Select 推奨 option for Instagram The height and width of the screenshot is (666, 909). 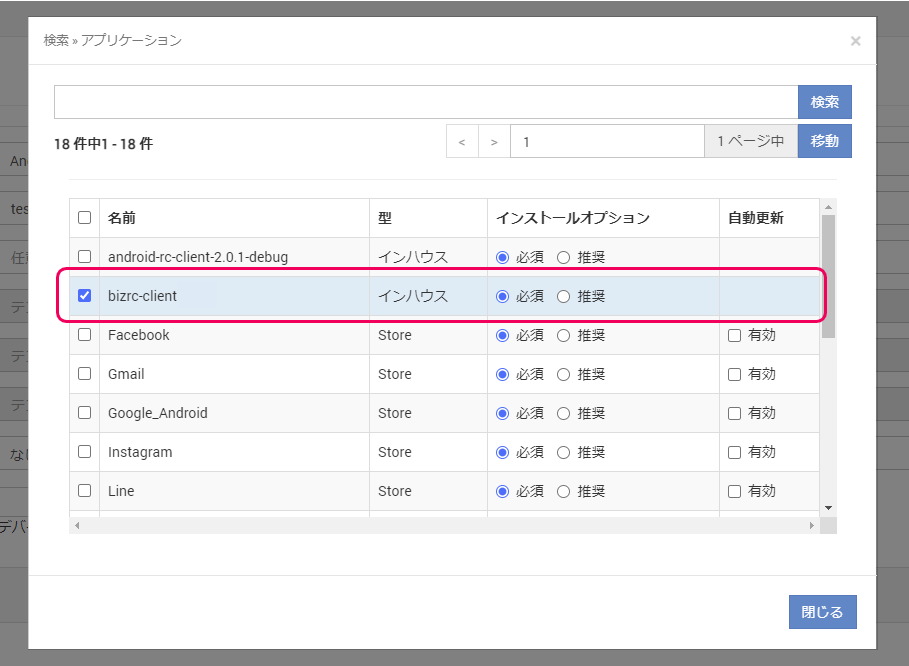pyautogui.click(x=563, y=452)
